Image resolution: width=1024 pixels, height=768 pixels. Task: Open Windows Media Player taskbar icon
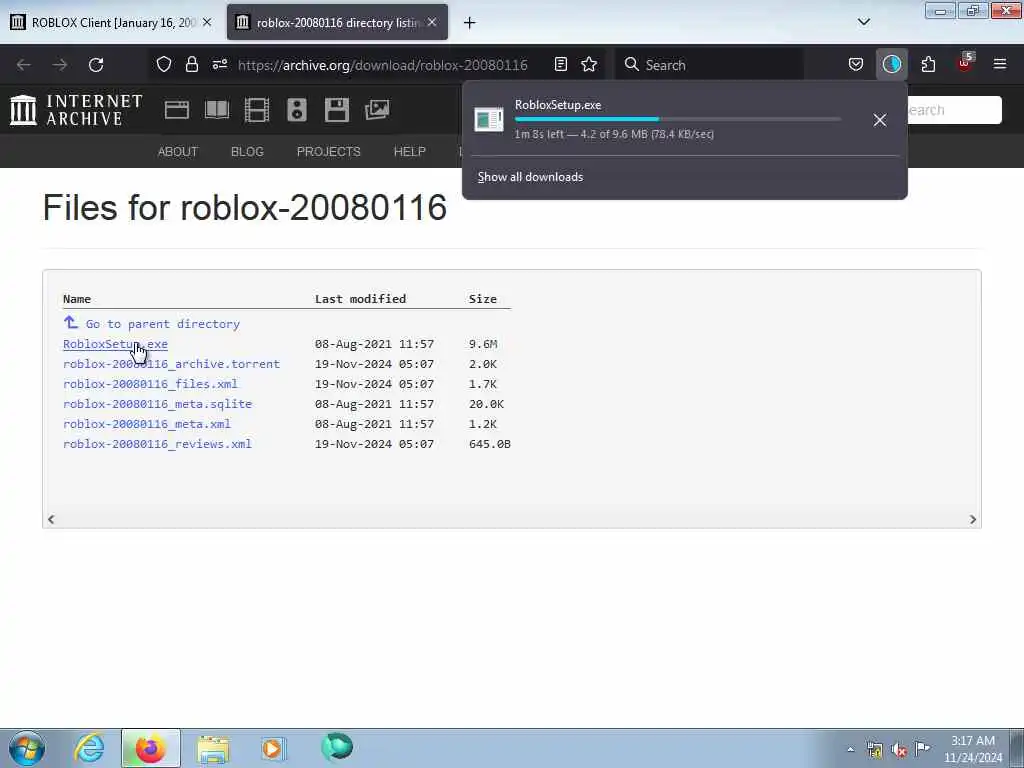point(273,748)
